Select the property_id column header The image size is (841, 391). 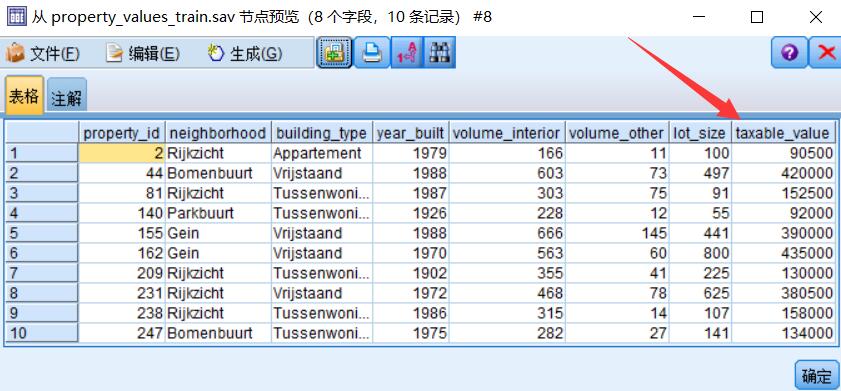coord(122,132)
